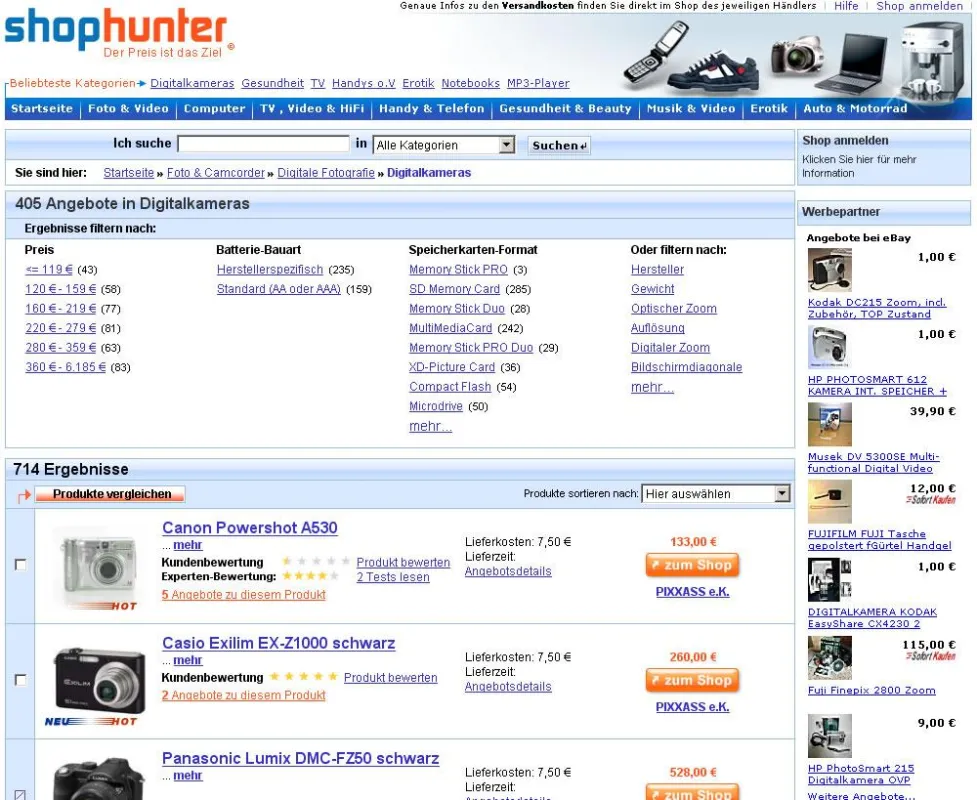Click the Fujifilm Fuji Tasche eBay thumbnail
Viewport: 977px width, 800px height.
click(x=829, y=502)
